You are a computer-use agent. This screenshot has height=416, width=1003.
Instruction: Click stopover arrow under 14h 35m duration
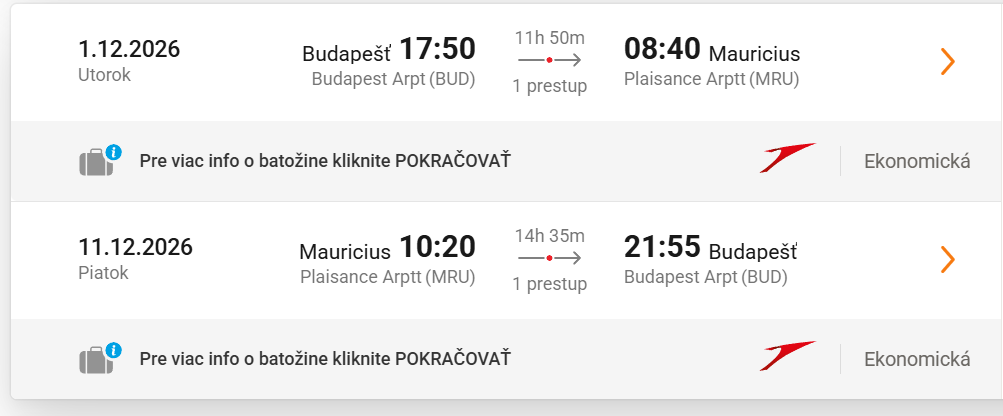(549, 259)
